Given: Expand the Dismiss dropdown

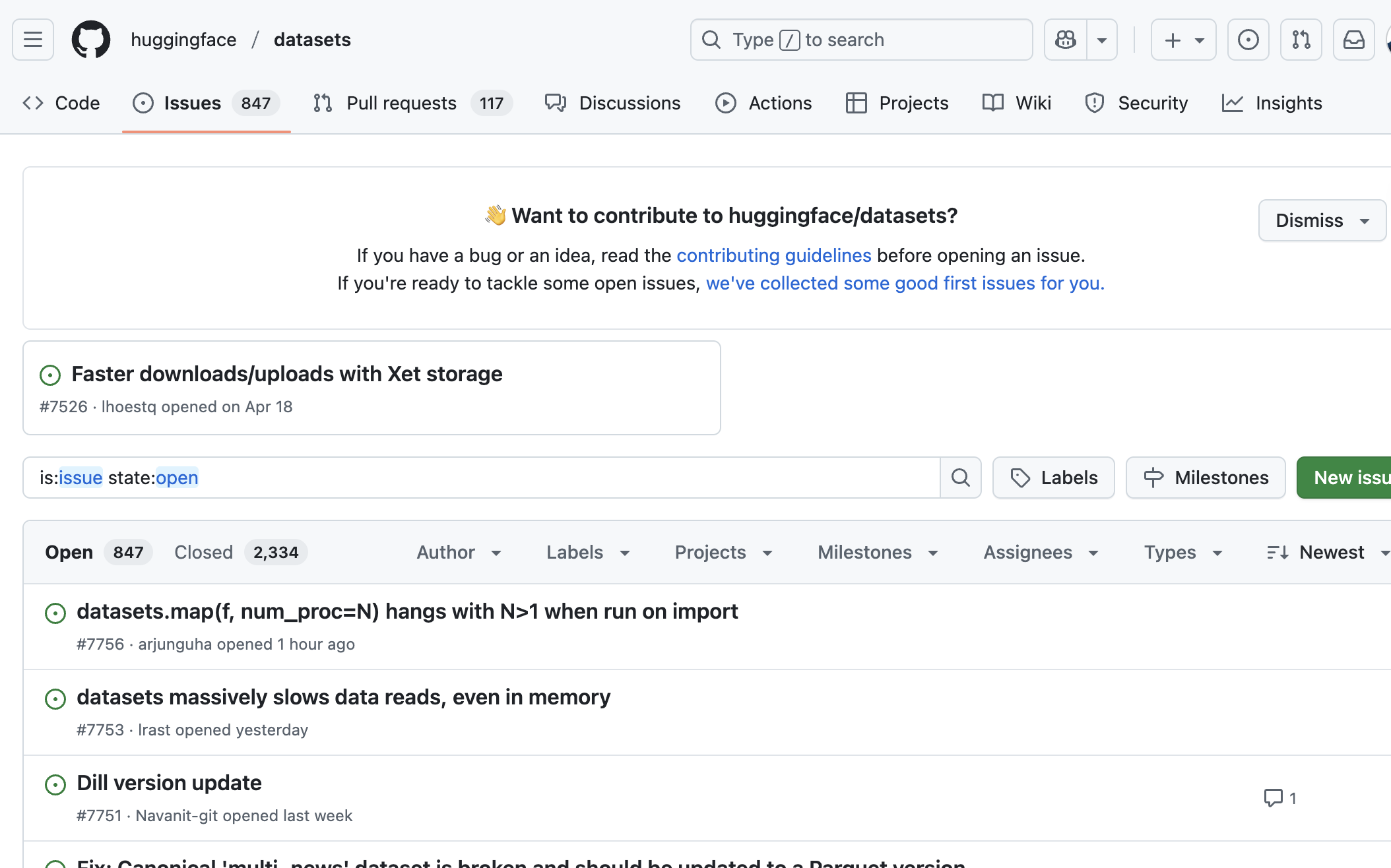Looking at the screenshot, I should tap(1322, 220).
